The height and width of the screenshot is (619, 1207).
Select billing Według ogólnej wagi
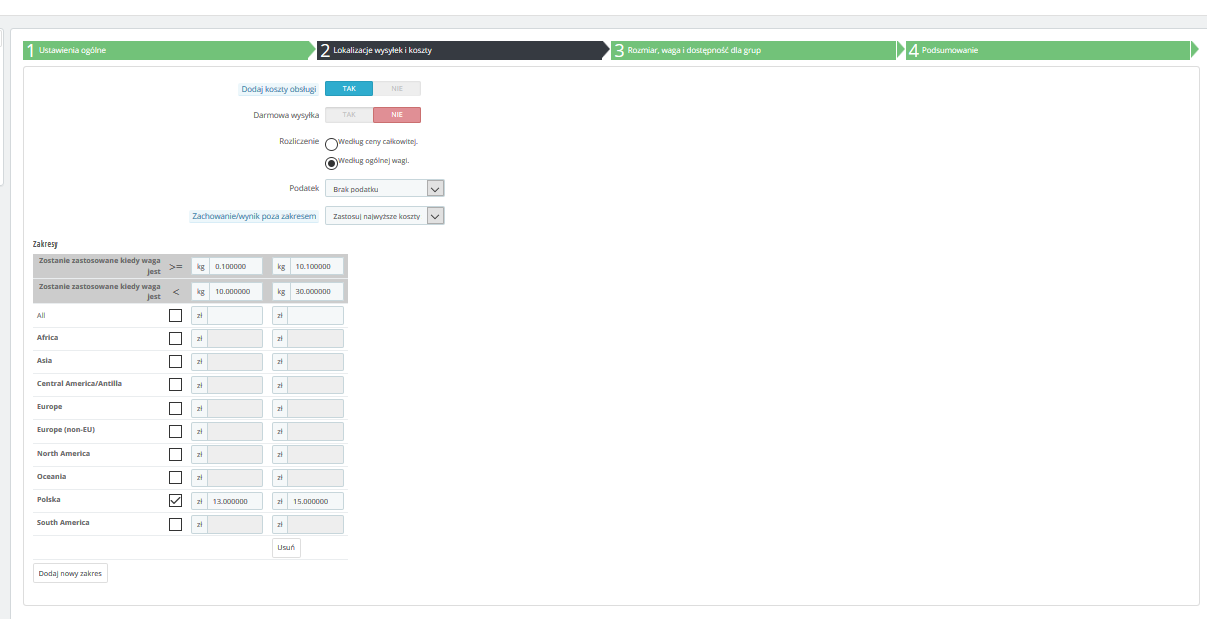click(332, 163)
